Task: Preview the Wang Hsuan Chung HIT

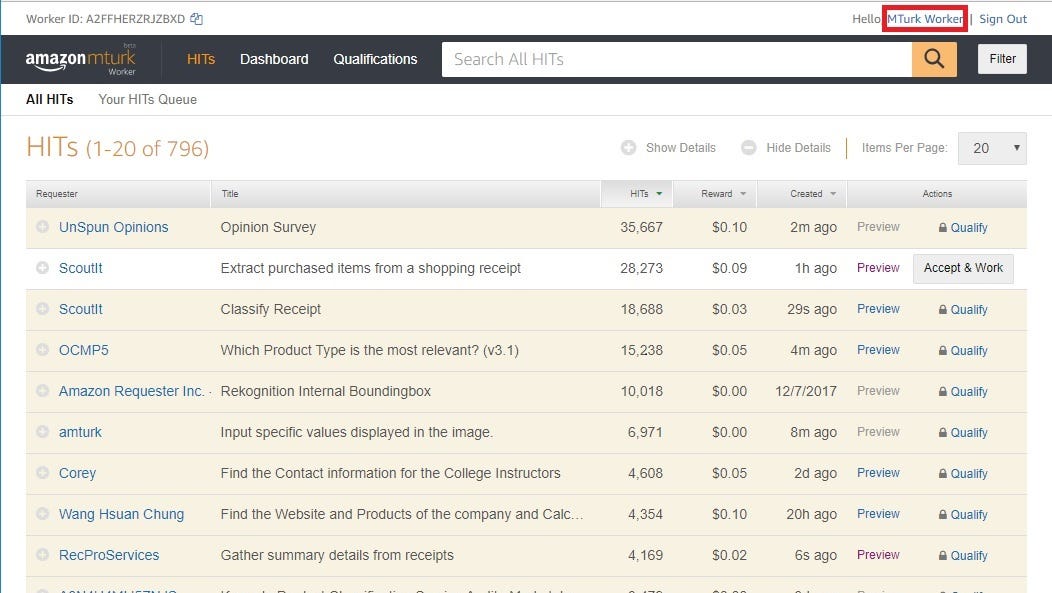Action: (x=878, y=513)
